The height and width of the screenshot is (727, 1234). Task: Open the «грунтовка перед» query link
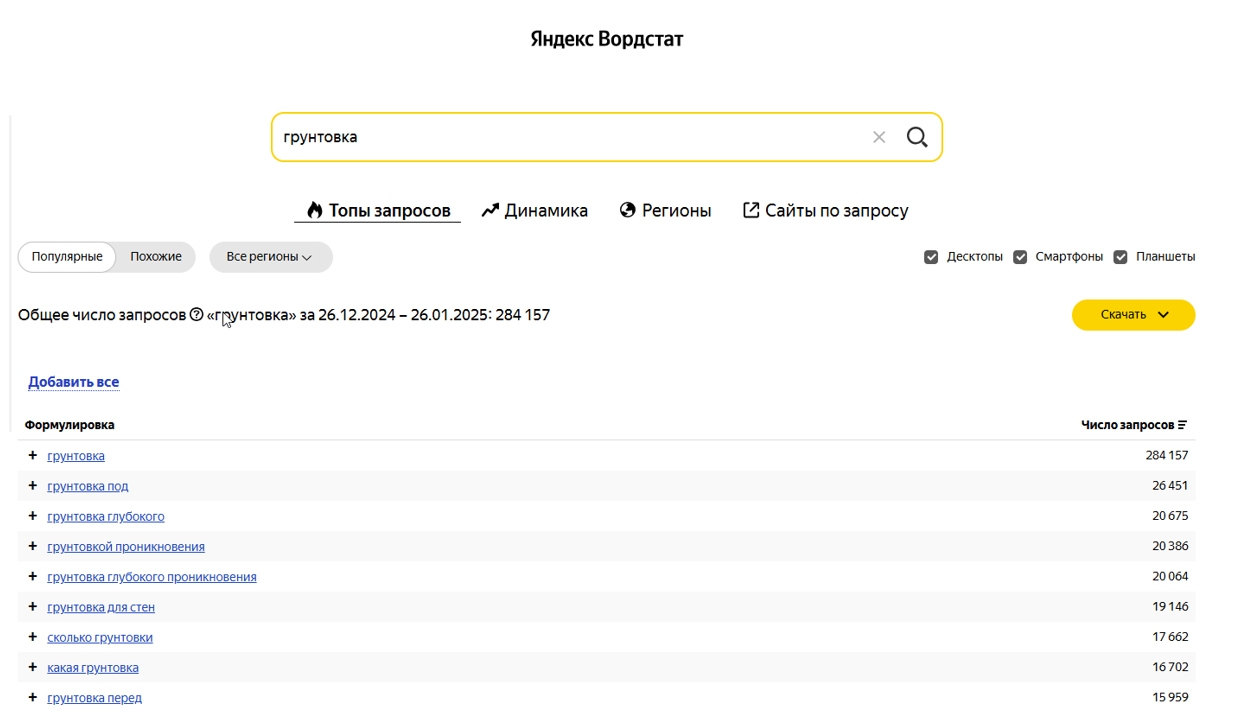95,699
